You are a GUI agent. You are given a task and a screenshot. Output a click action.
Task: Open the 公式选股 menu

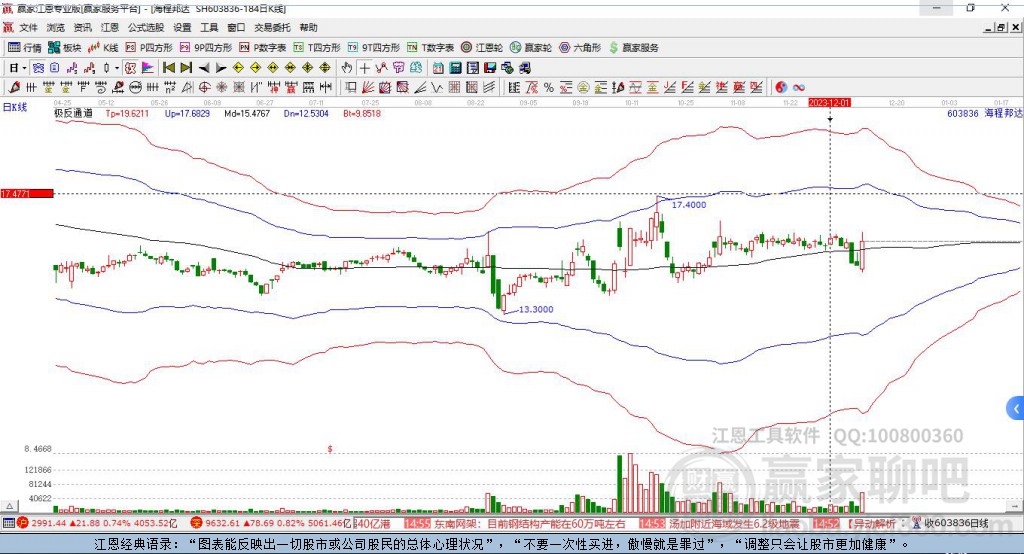click(146, 27)
